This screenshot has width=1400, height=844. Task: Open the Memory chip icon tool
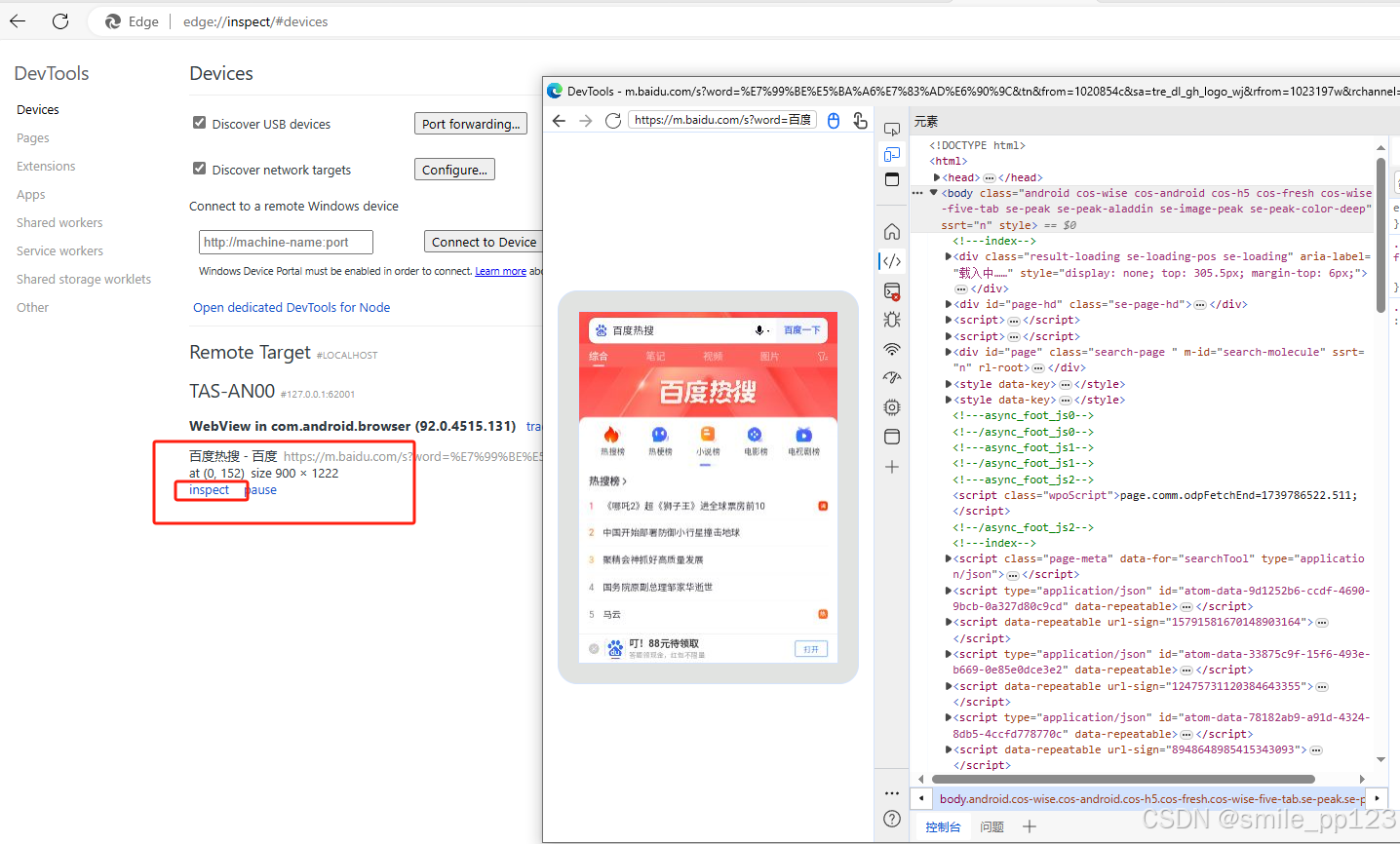[892, 407]
